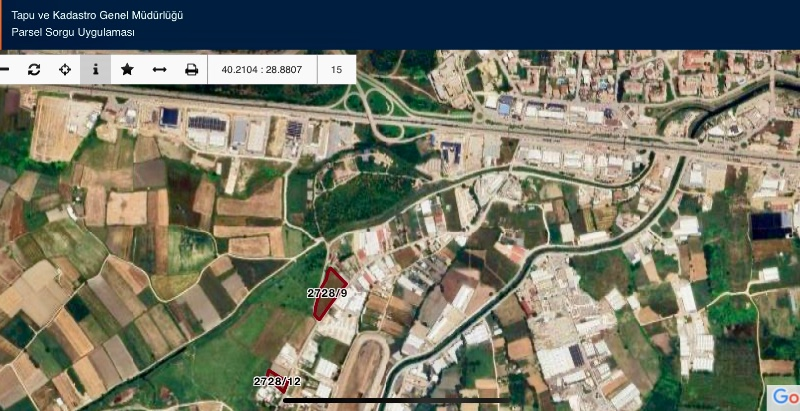The width and height of the screenshot is (800, 411).
Task: Print the map with printer icon
Action: tap(191, 70)
